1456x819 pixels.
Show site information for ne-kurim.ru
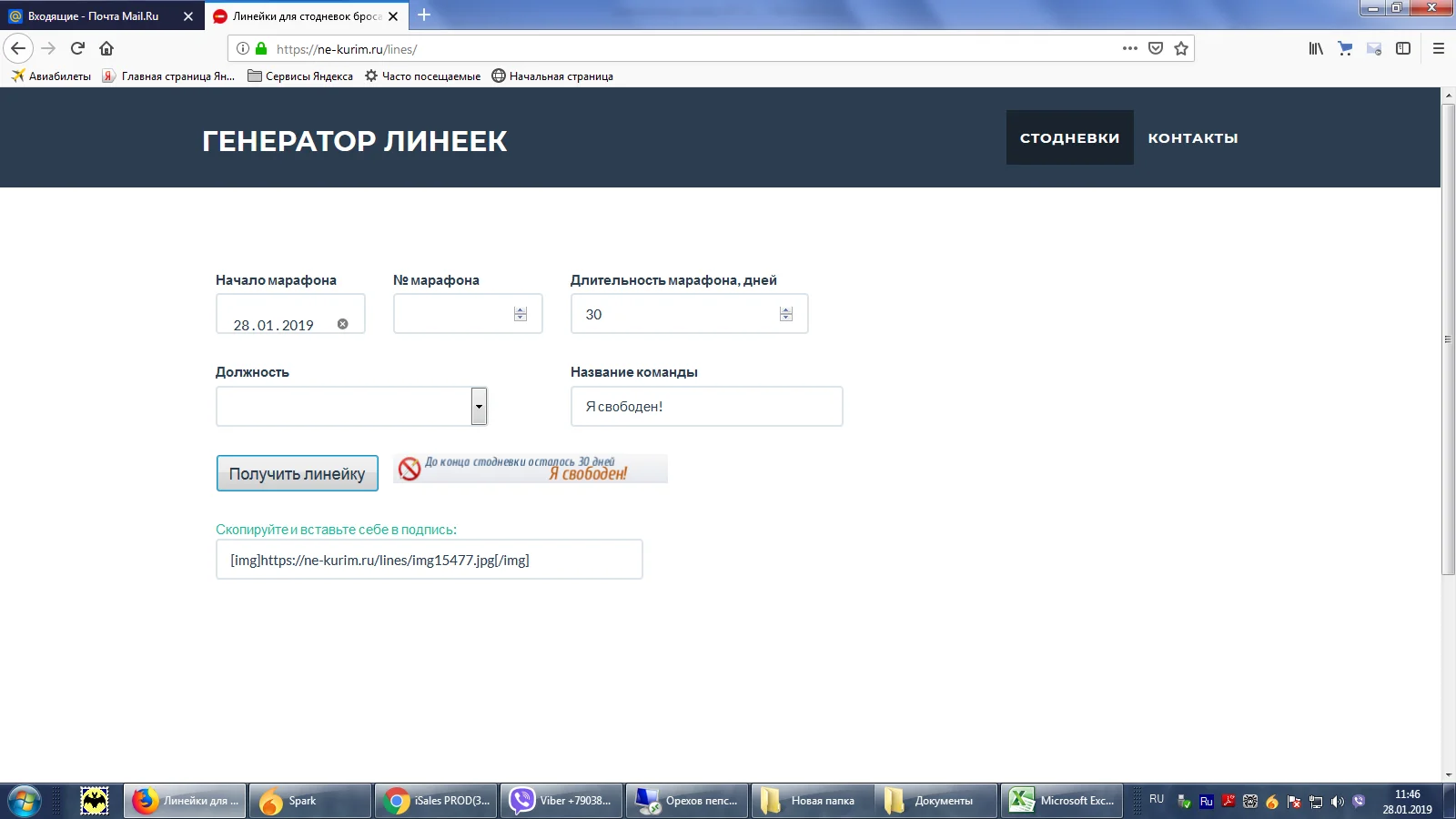[x=243, y=48]
